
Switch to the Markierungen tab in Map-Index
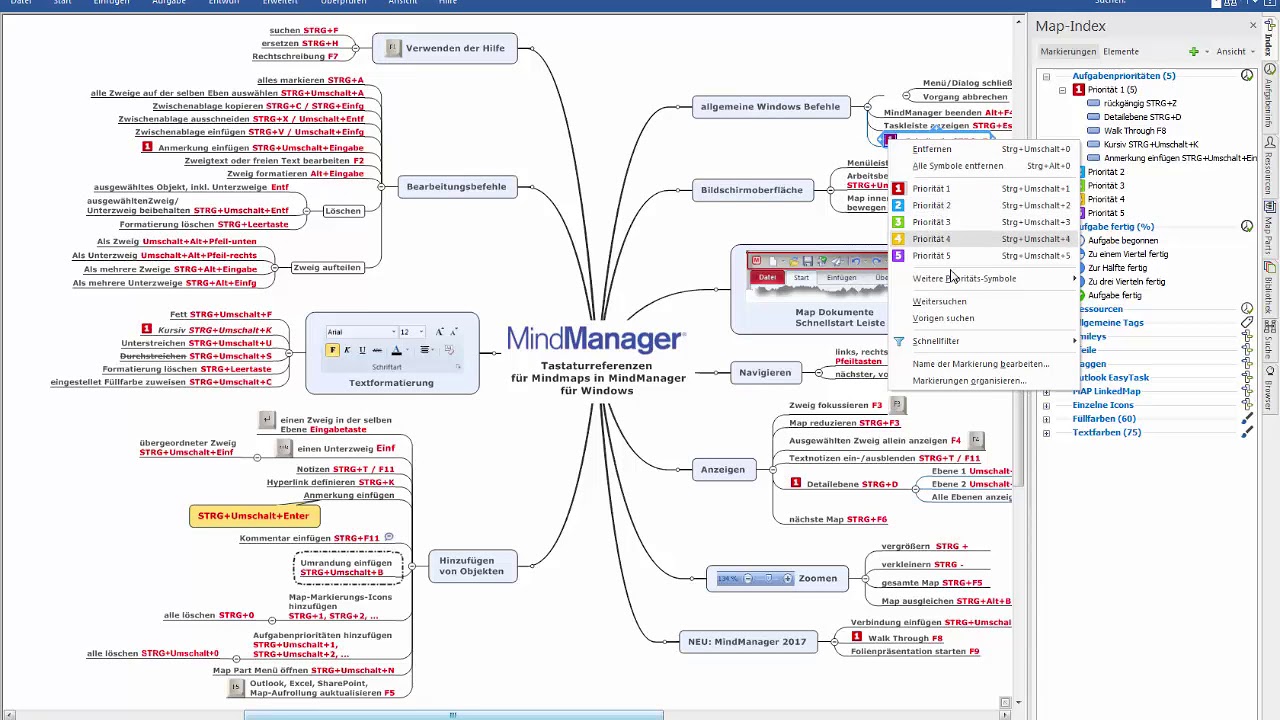[1068, 51]
